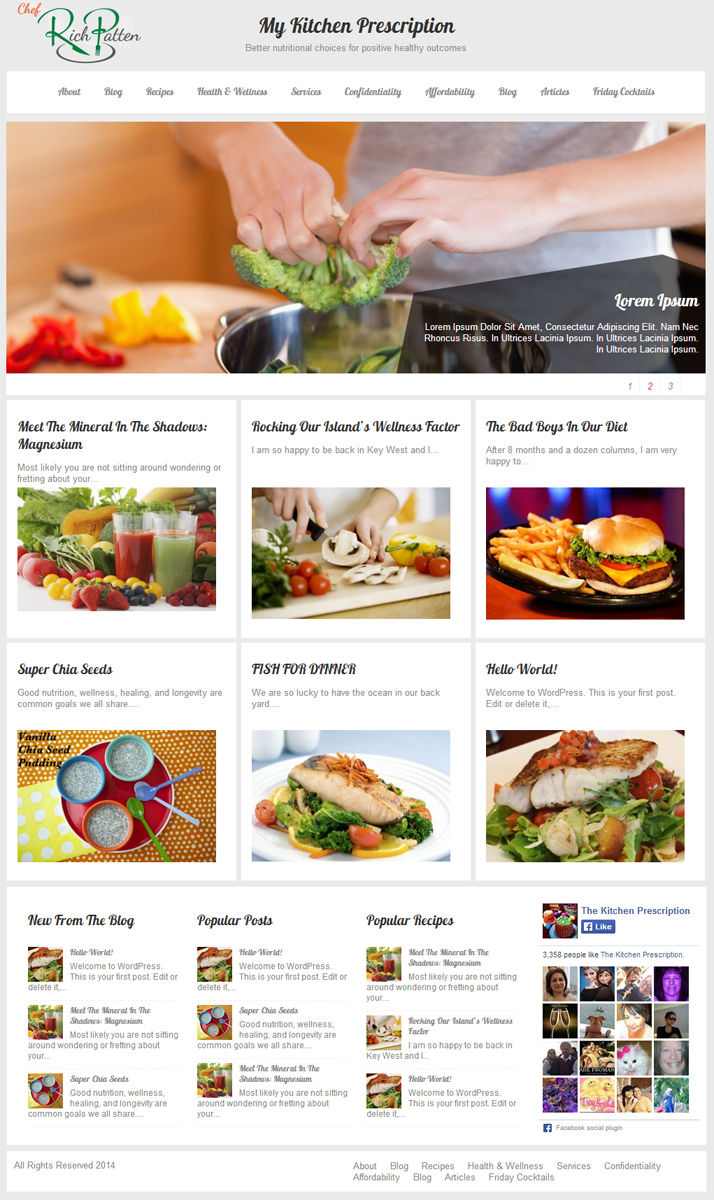Open 'FISH FOR DINNER' post title

coord(304,669)
